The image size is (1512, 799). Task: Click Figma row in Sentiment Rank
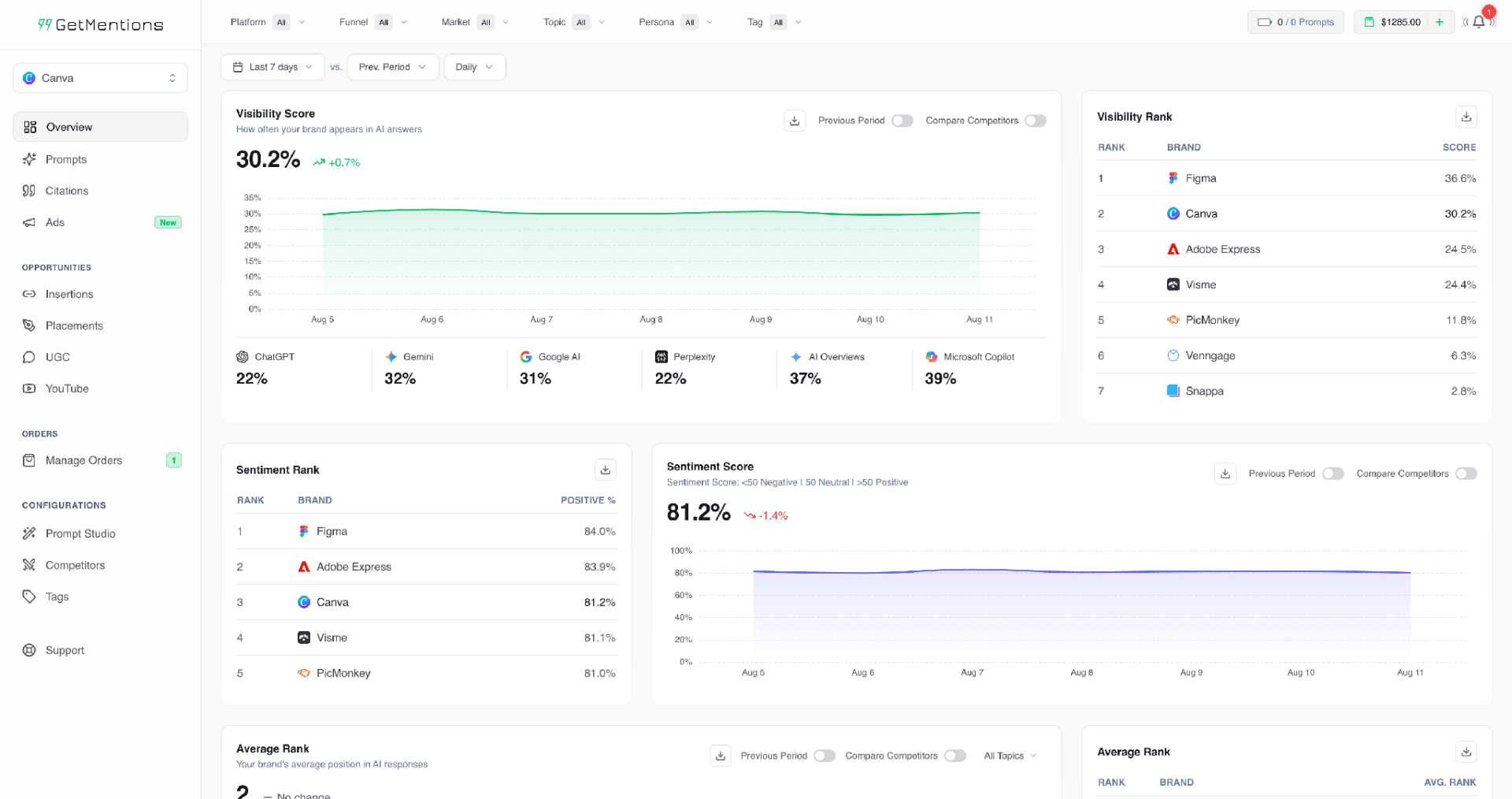tap(426, 531)
